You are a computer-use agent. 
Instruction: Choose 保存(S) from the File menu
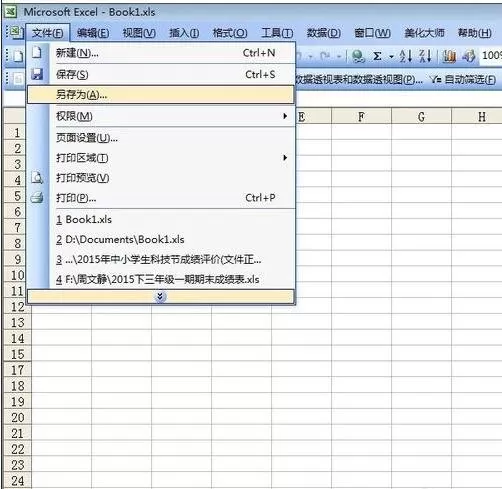[x=161, y=74]
